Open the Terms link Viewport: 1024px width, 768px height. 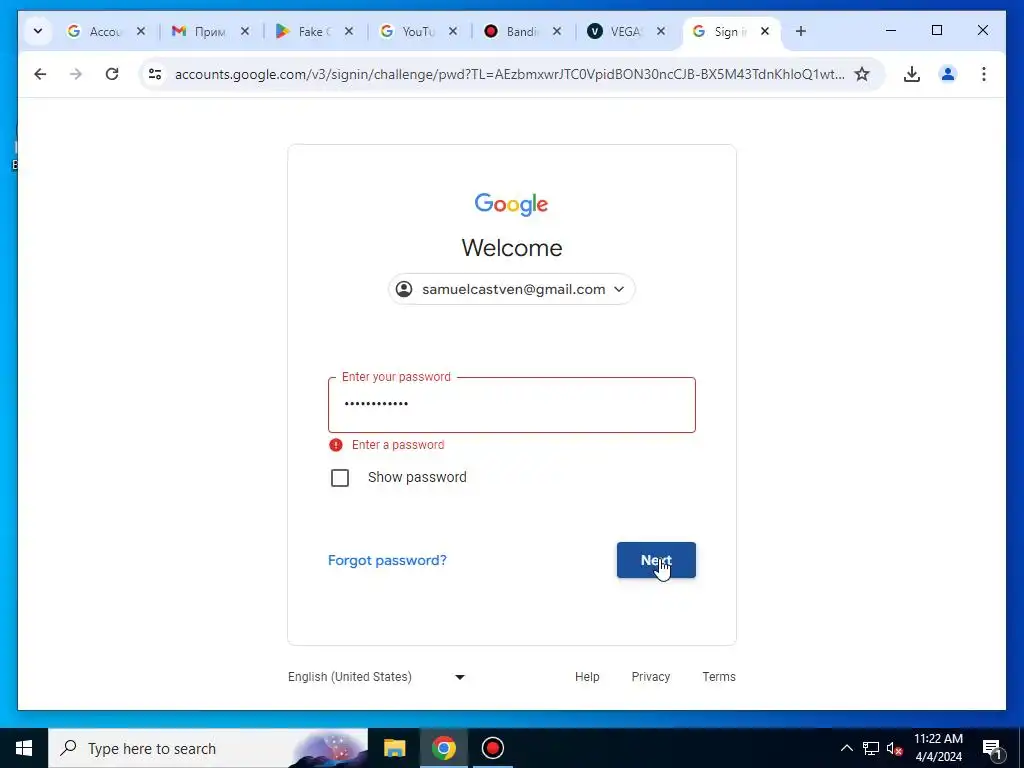click(x=719, y=677)
